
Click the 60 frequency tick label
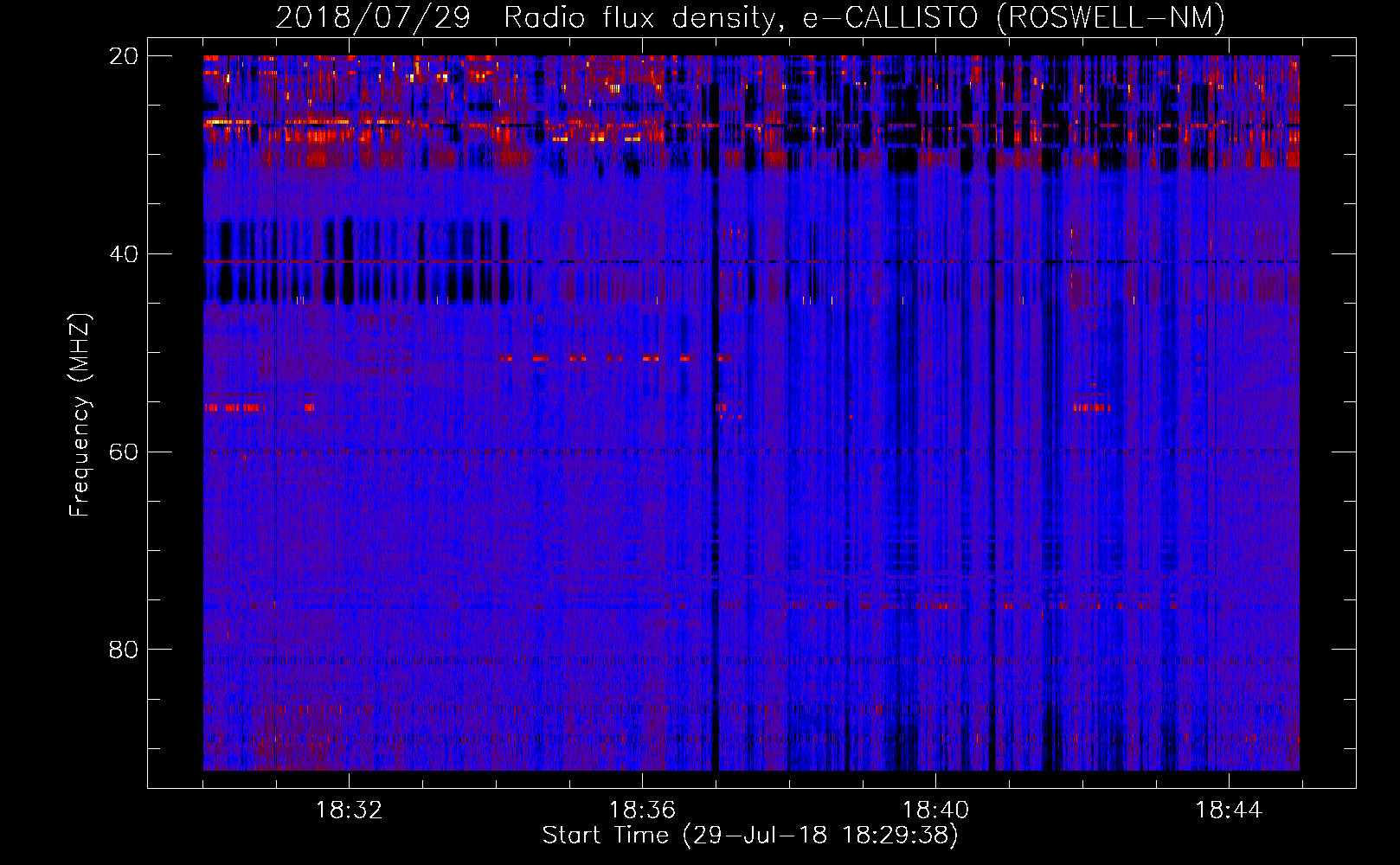124,452
